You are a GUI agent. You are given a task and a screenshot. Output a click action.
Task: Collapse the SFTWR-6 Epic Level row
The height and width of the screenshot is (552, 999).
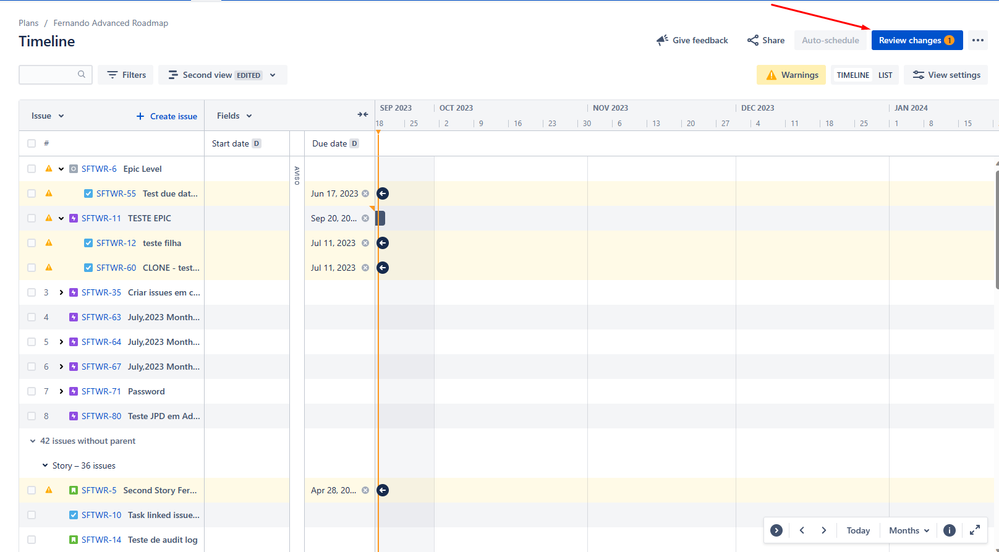pyautogui.click(x=61, y=169)
